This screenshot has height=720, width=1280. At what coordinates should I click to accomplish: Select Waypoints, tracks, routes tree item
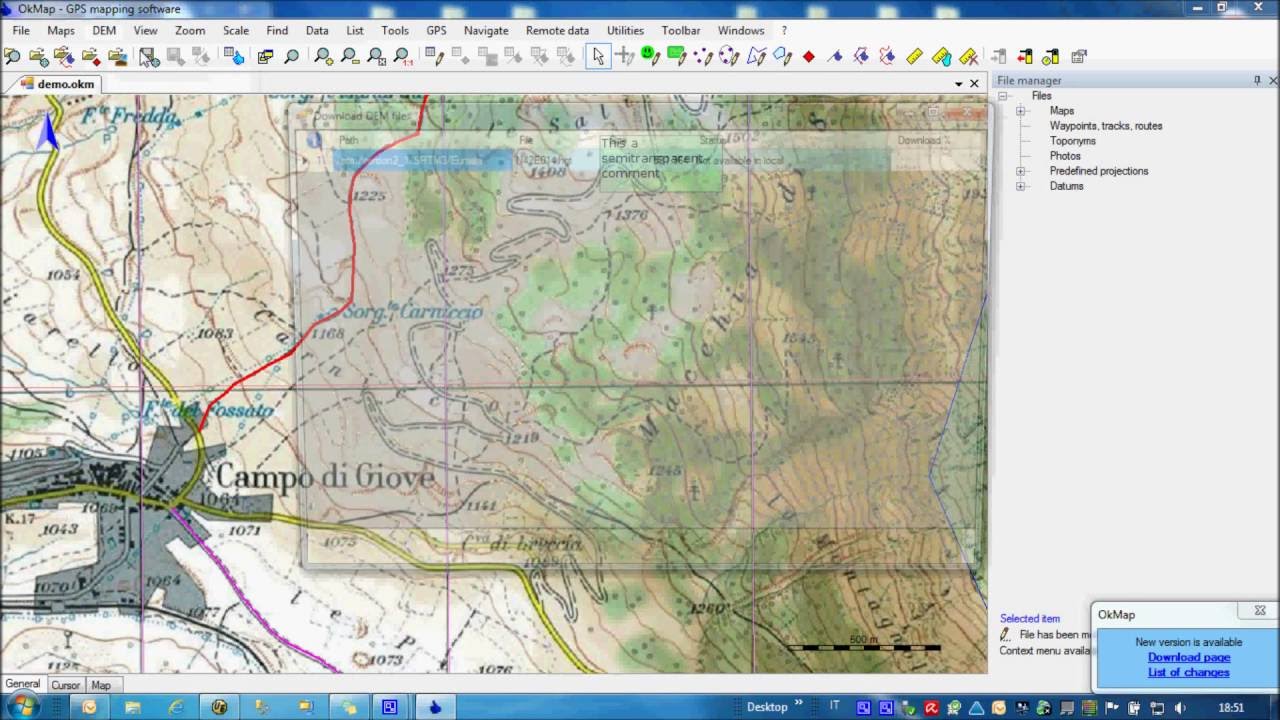pyautogui.click(x=1106, y=126)
